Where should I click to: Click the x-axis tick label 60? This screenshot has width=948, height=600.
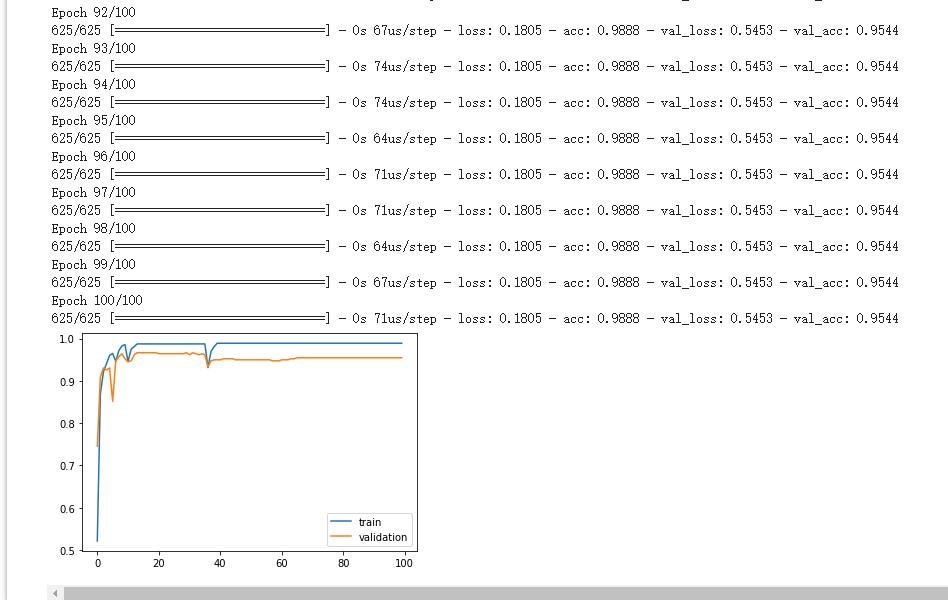282,563
